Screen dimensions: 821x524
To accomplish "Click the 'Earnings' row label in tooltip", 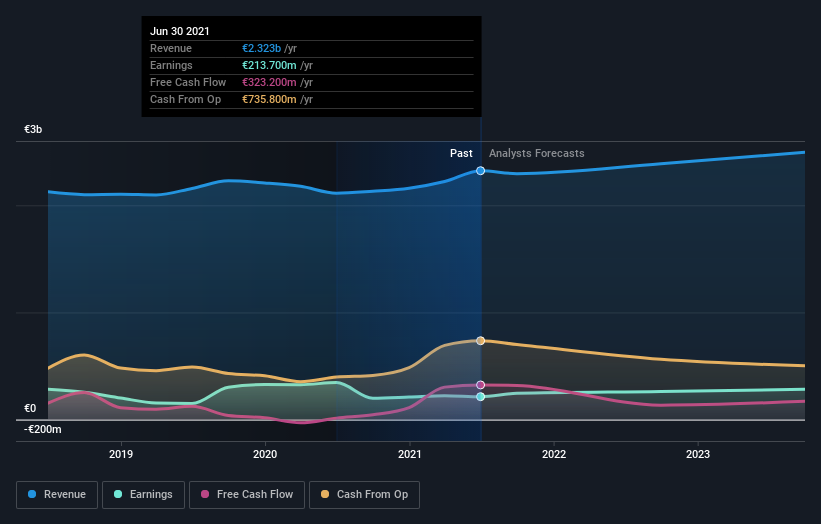I will pos(171,65).
